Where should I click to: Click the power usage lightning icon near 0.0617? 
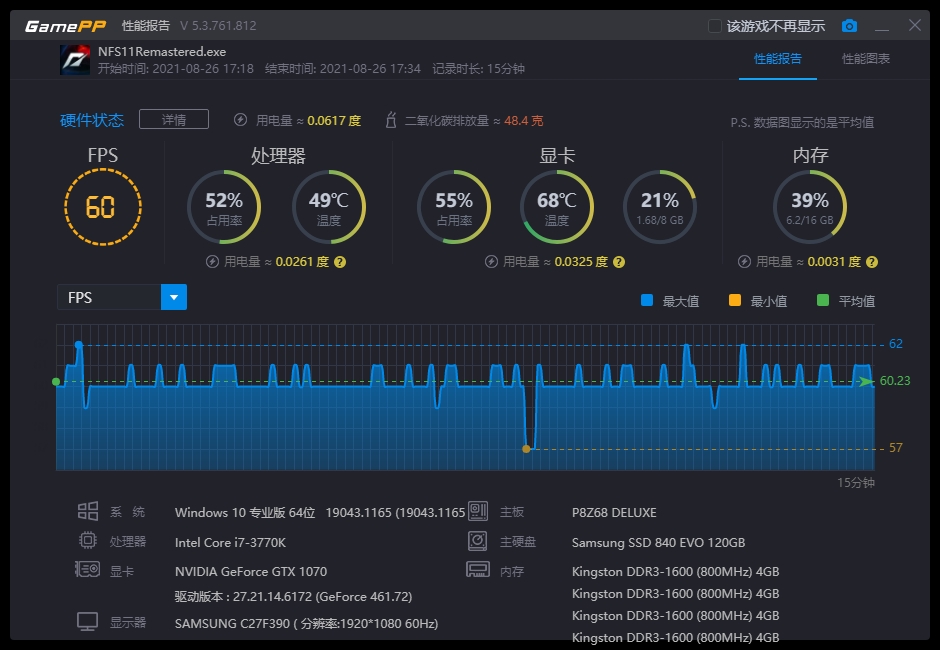(240, 120)
